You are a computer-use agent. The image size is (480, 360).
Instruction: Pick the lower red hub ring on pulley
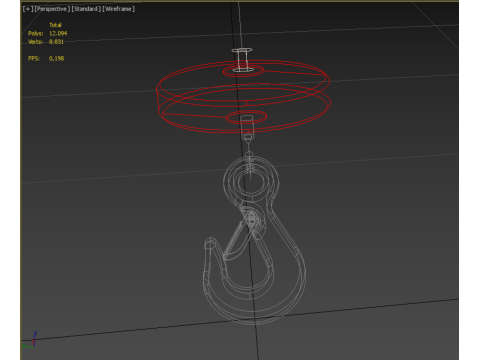click(x=247, y=117)
